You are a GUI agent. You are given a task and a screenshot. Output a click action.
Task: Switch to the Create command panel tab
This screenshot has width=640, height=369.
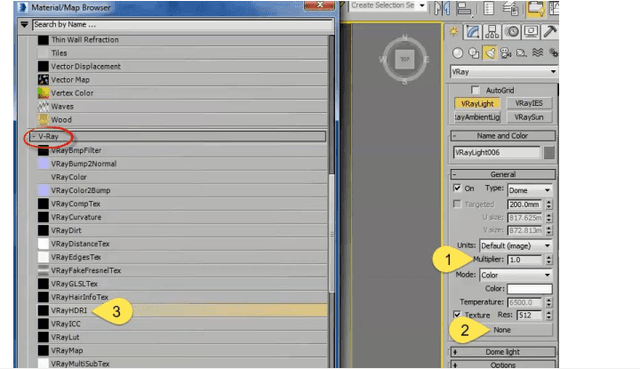pyautogui.click(x=453, y=31)
